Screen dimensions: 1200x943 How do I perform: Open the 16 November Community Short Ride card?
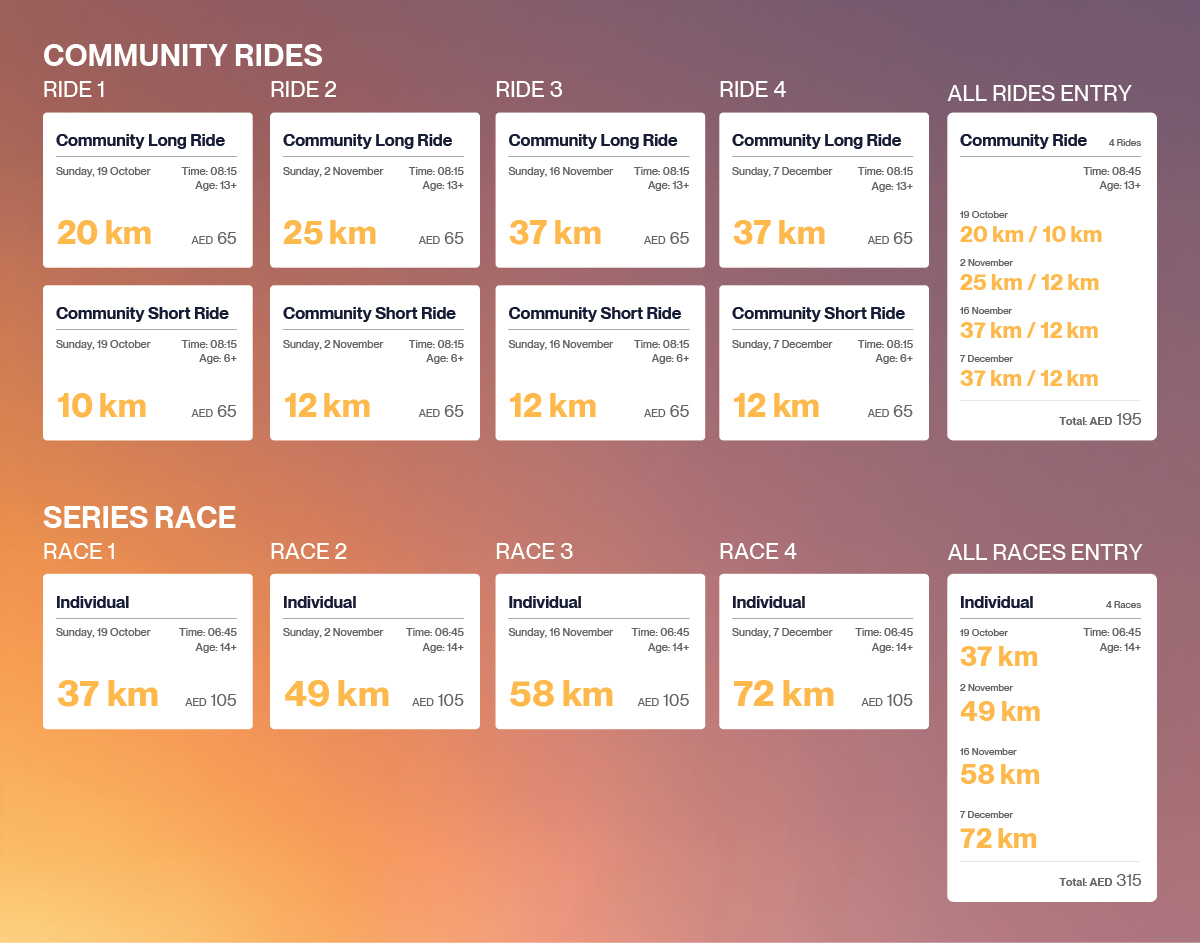[599, 363]
